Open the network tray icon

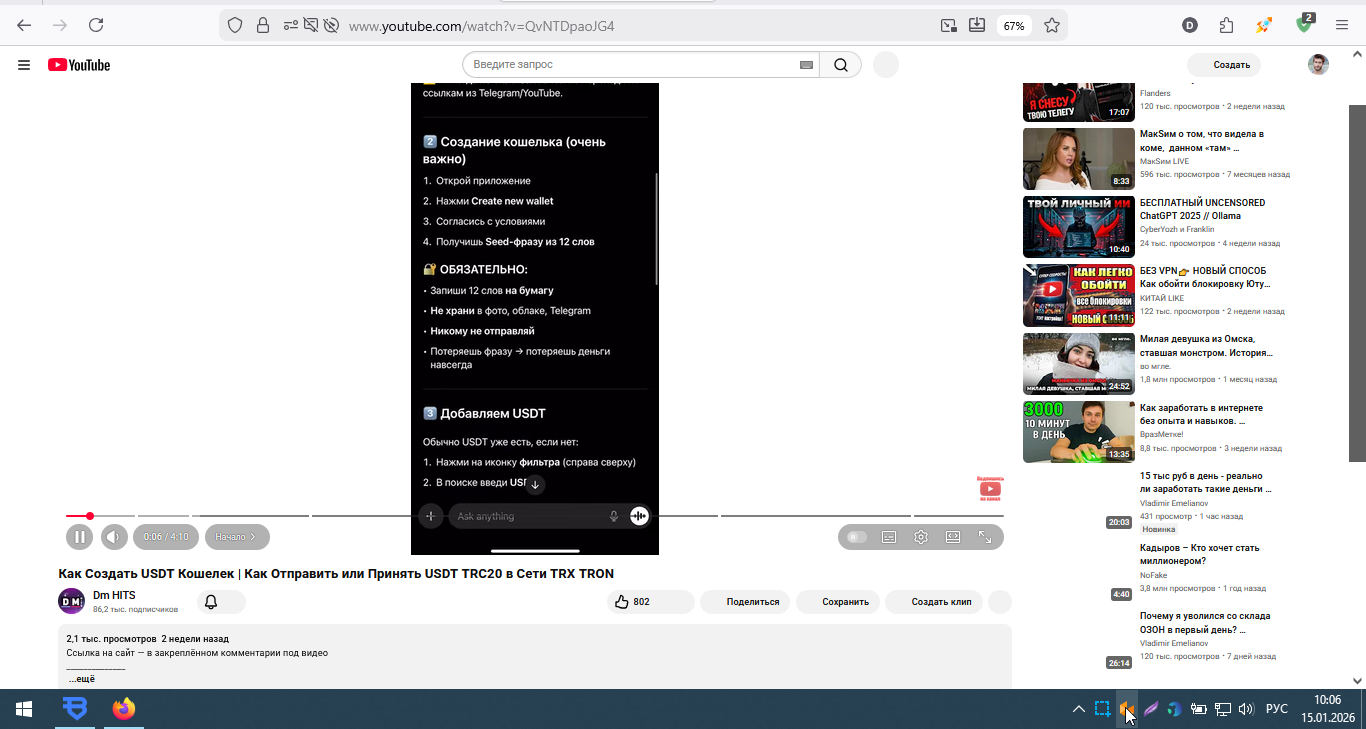click(1222, 709)
